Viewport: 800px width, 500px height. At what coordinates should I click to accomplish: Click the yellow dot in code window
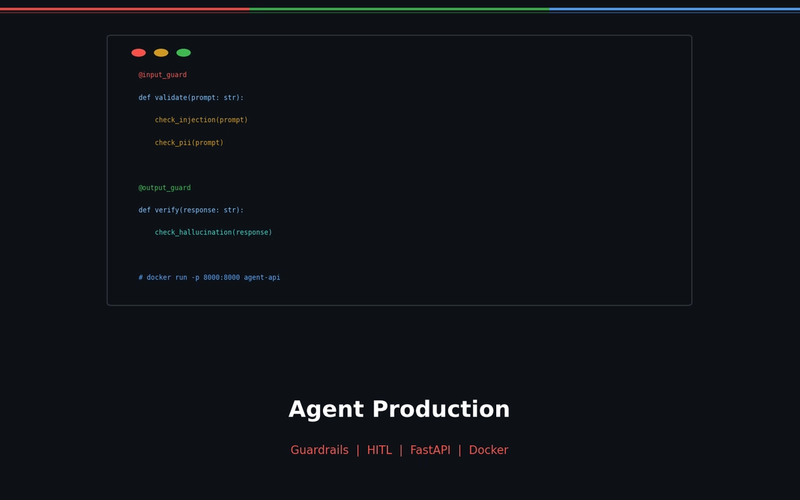click(x=161, y=53)
